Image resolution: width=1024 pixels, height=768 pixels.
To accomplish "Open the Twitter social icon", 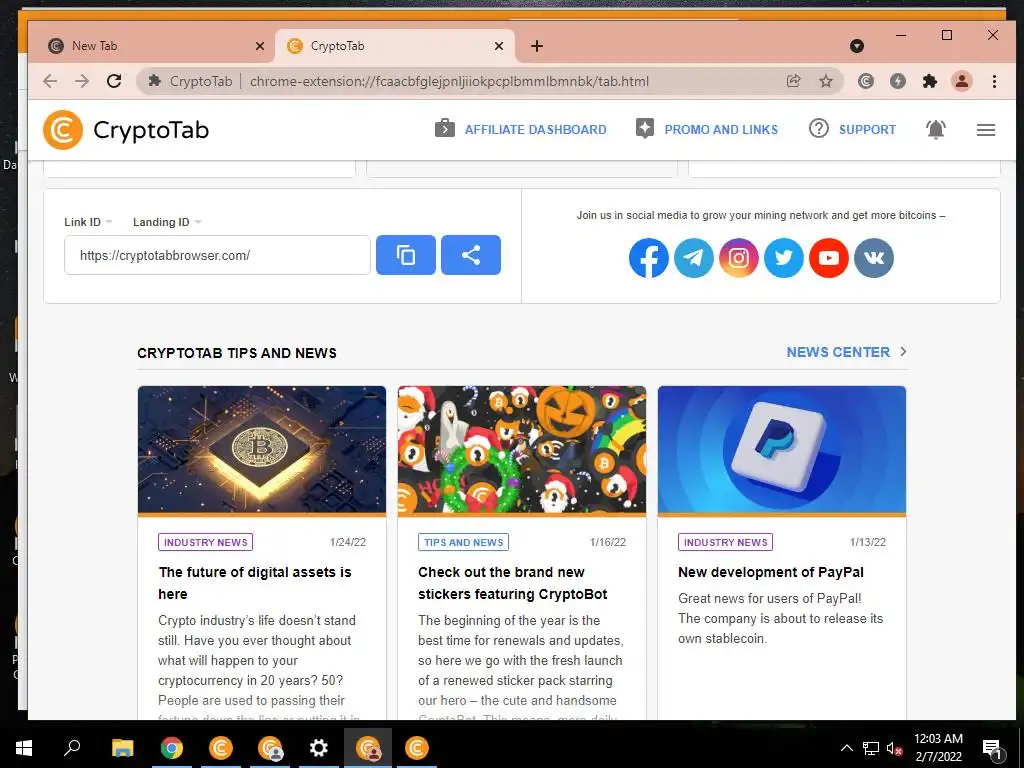I will pyautogui.click(x=784, y=258).
